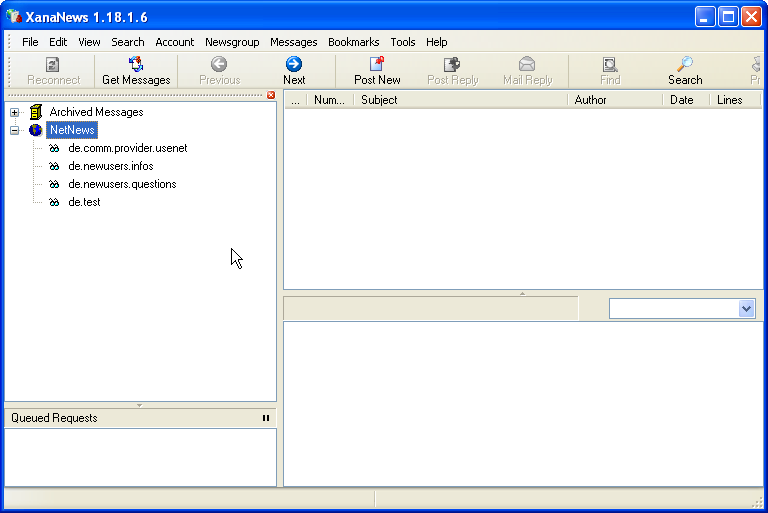Click the Post Reply toolbar icon
The image size is (768, 513).
click(x=452, y=65)
